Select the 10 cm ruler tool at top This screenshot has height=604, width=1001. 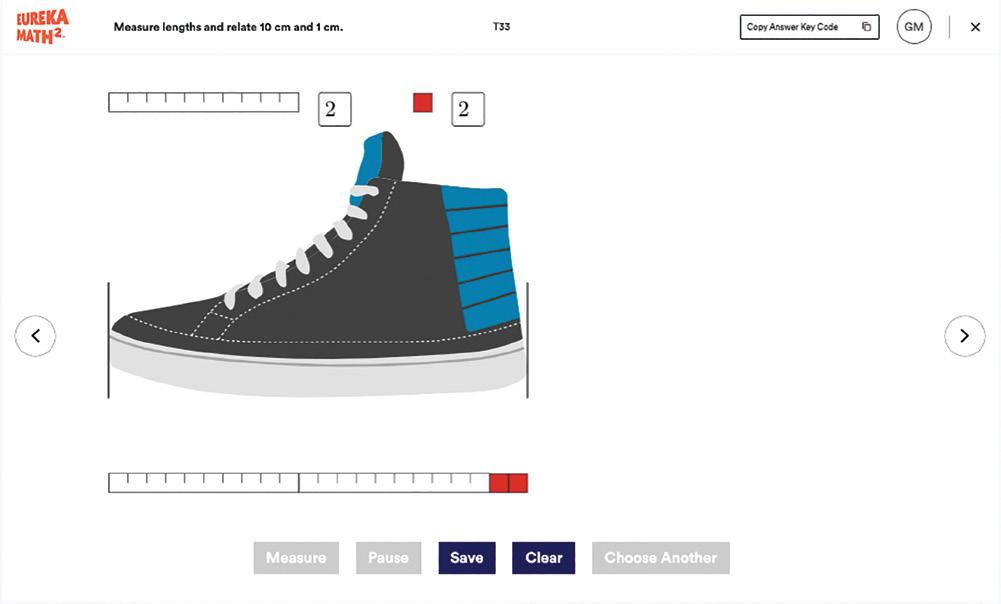pos(204,102)
